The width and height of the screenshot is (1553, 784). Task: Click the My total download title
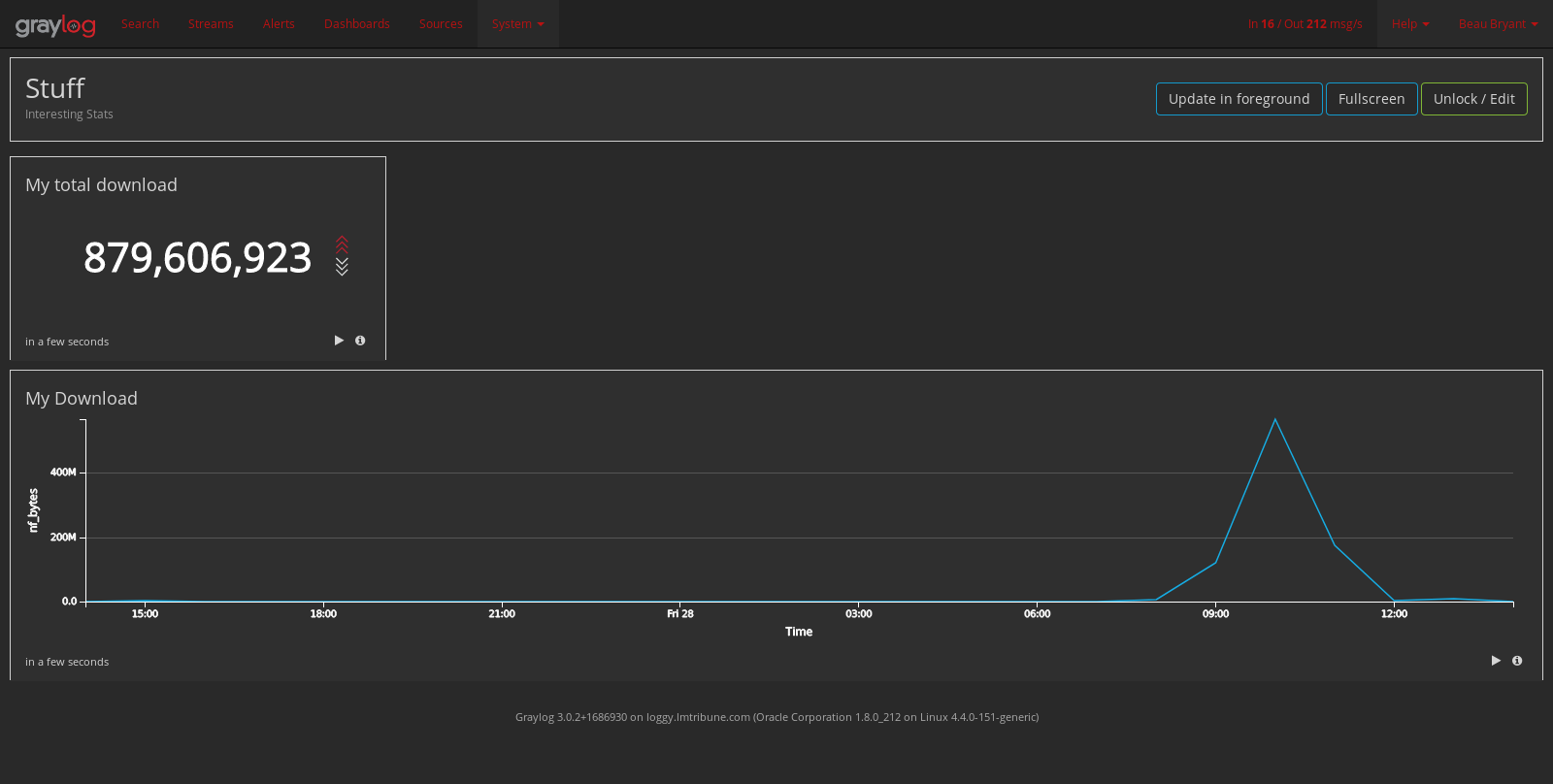(x=101, y=185)
